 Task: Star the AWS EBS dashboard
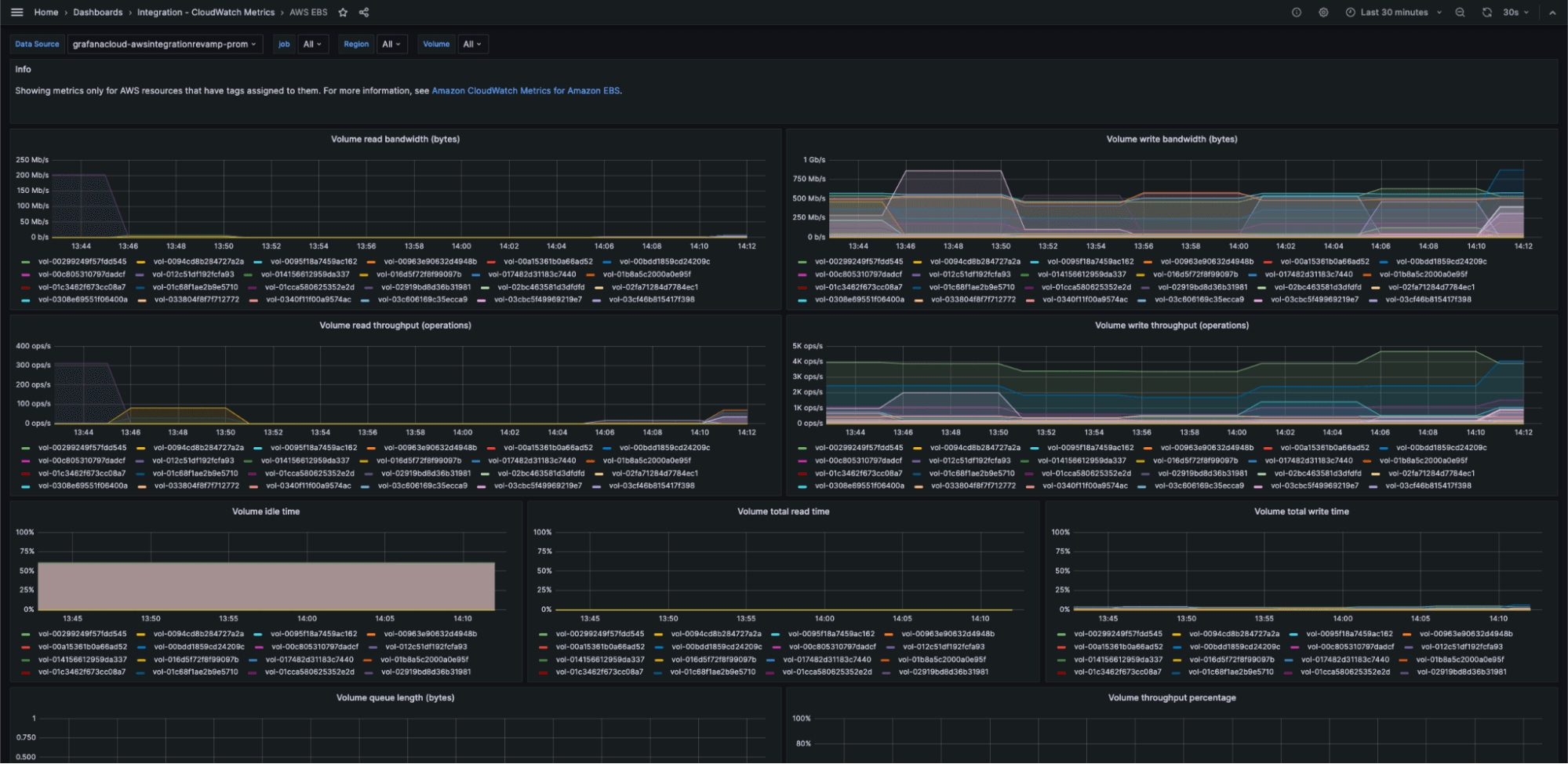click(x=343, y=13)
